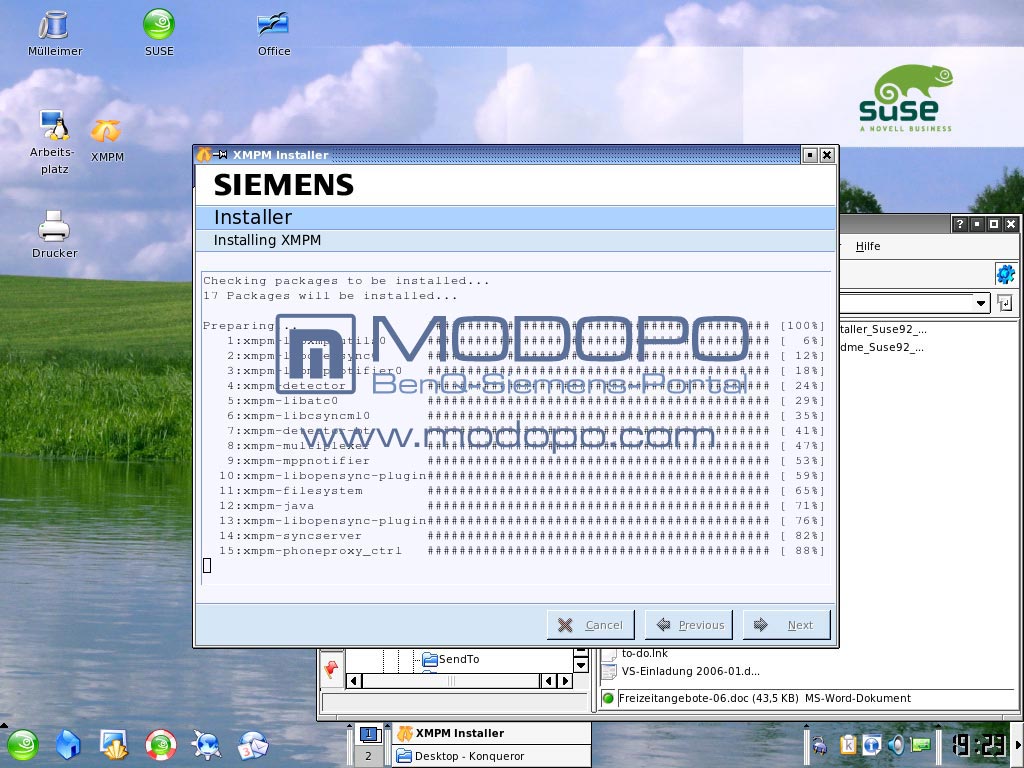Click the blue home folder panel icon
This screenshot has height=768, width=1024.
click(68, 744)
